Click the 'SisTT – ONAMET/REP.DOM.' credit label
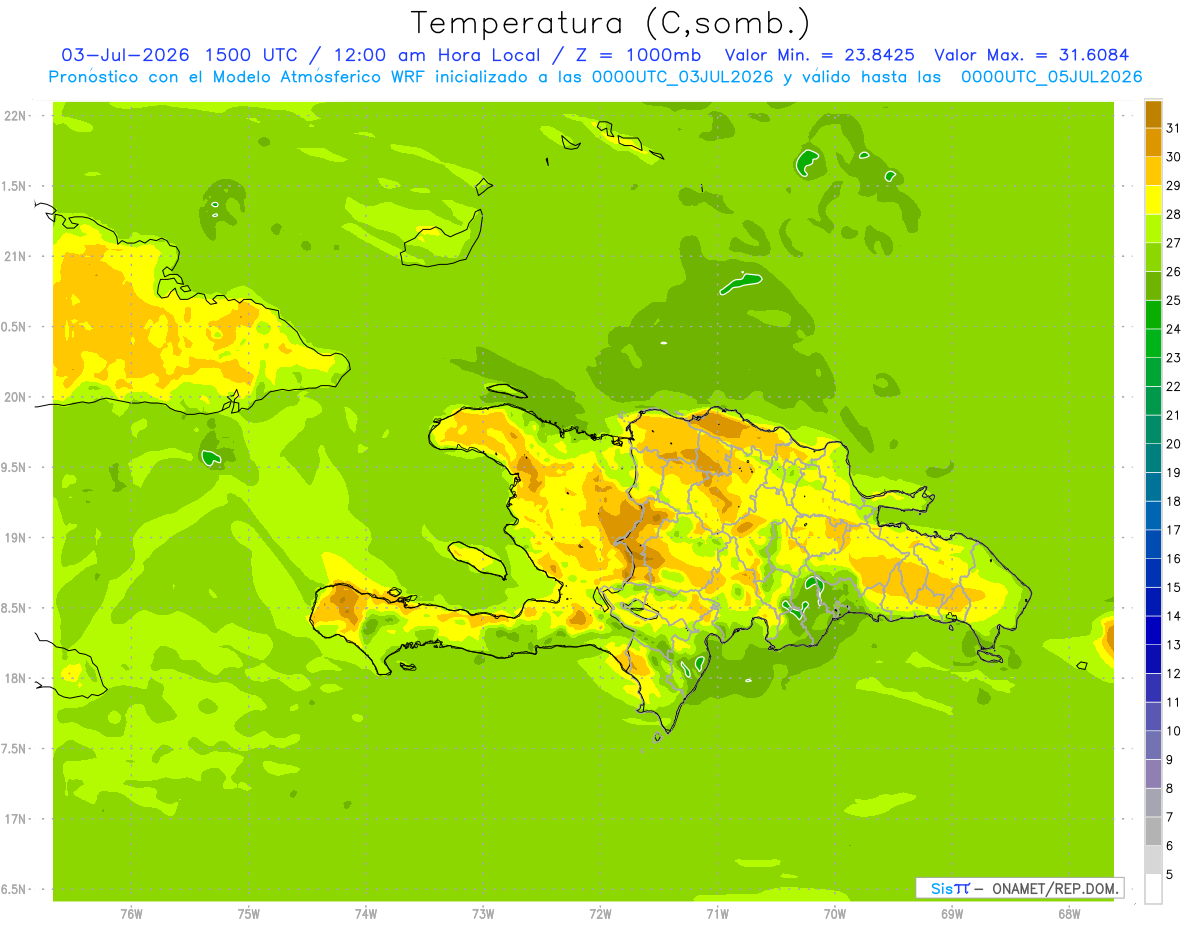The width and height of the screenshot is (1200, 927). point(1019,888)
